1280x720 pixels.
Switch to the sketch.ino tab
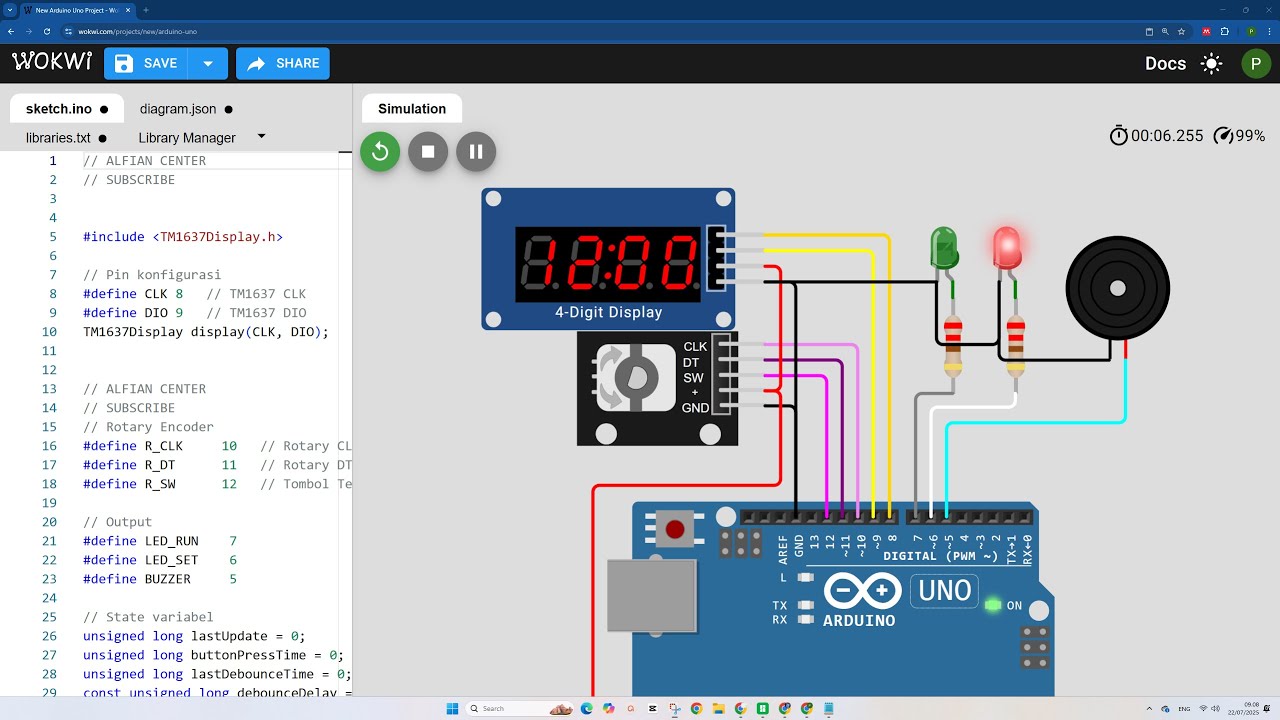point(67,109)
